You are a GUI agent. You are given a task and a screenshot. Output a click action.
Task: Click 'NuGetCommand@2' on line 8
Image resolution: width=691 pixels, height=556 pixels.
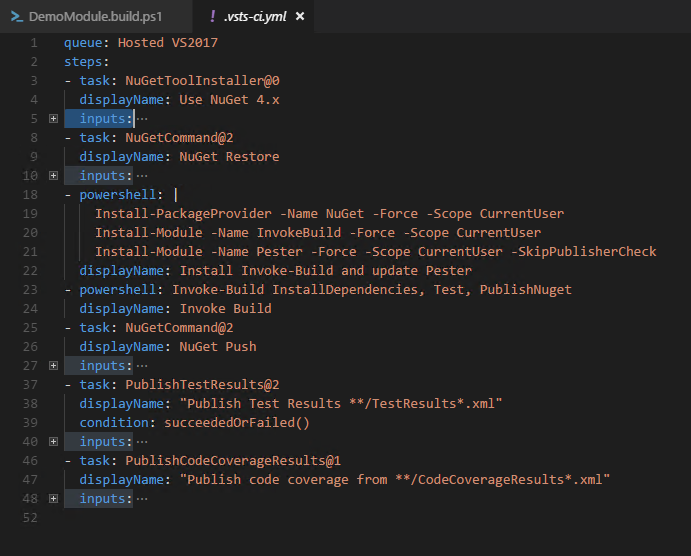(x=179, y=137)
